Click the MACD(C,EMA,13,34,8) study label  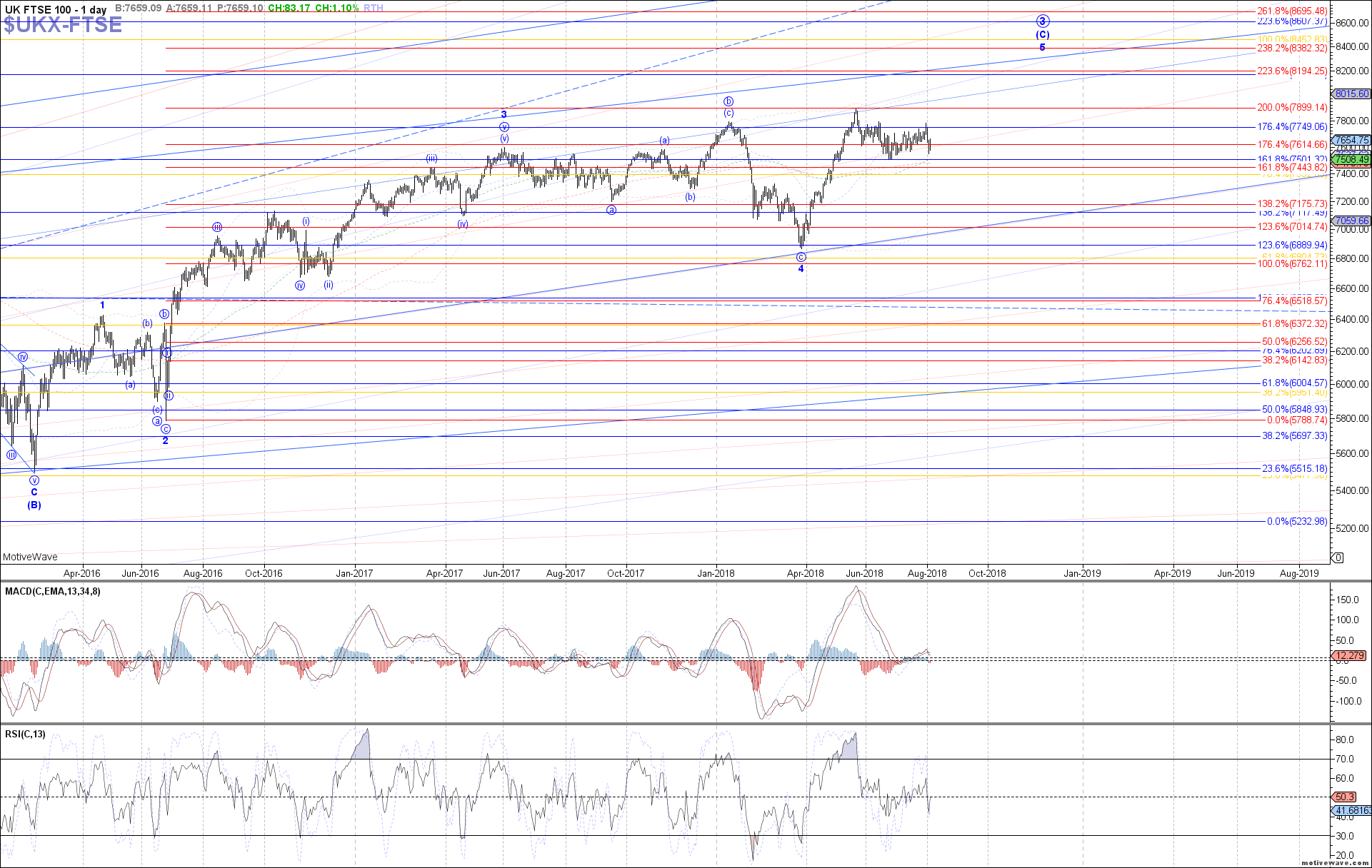point(53,592)
